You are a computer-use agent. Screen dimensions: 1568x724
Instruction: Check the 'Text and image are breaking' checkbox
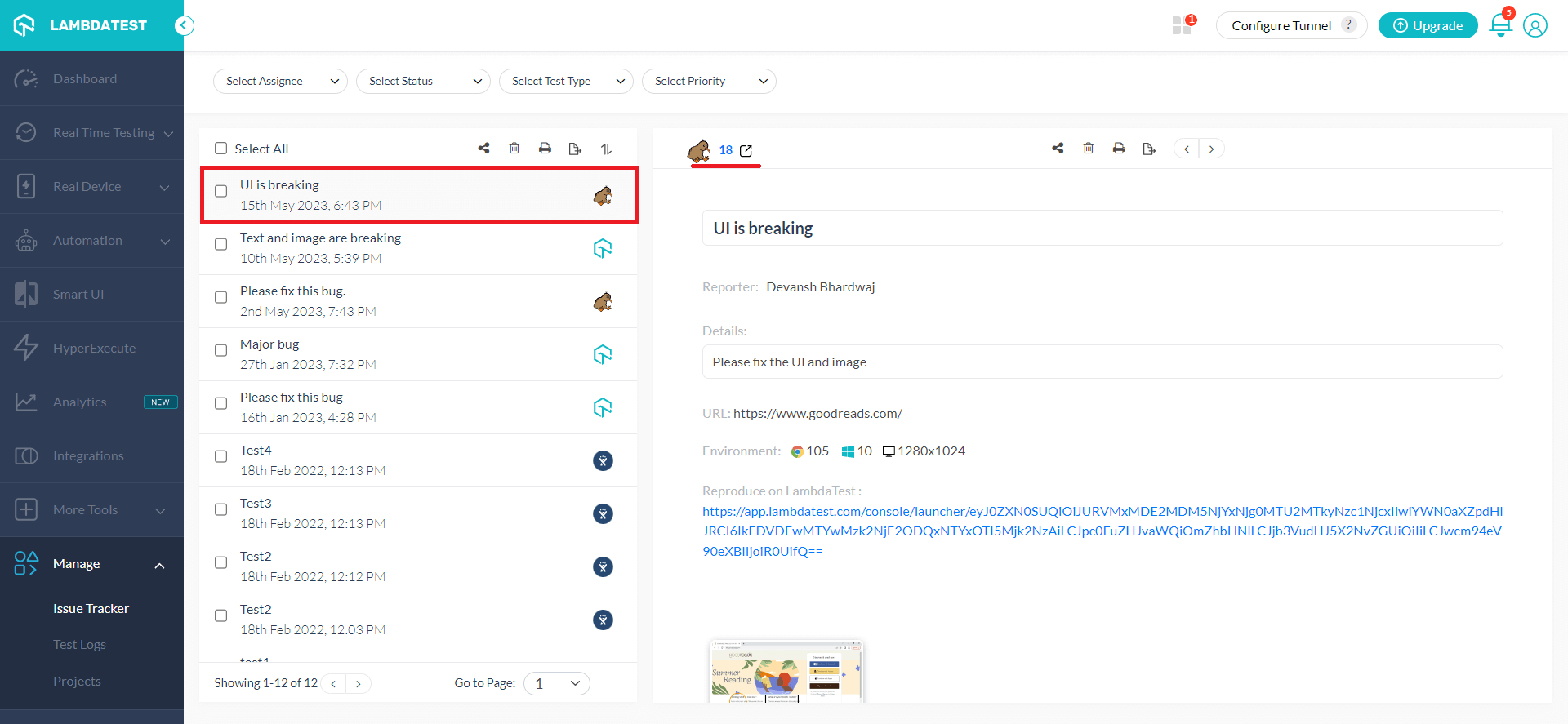[220, 244]
